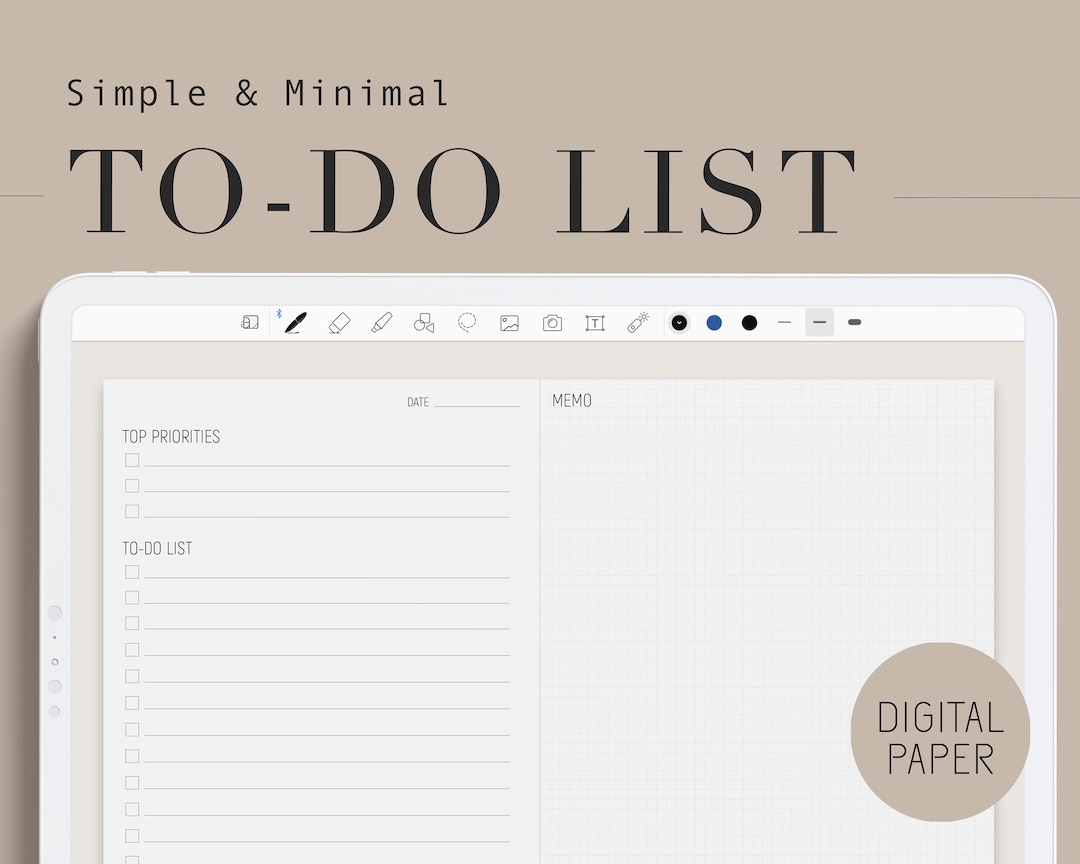Tick the first Top Priorities checkbox
Image resolution: width=1080 pixels, height=864 pixels.
131,460
